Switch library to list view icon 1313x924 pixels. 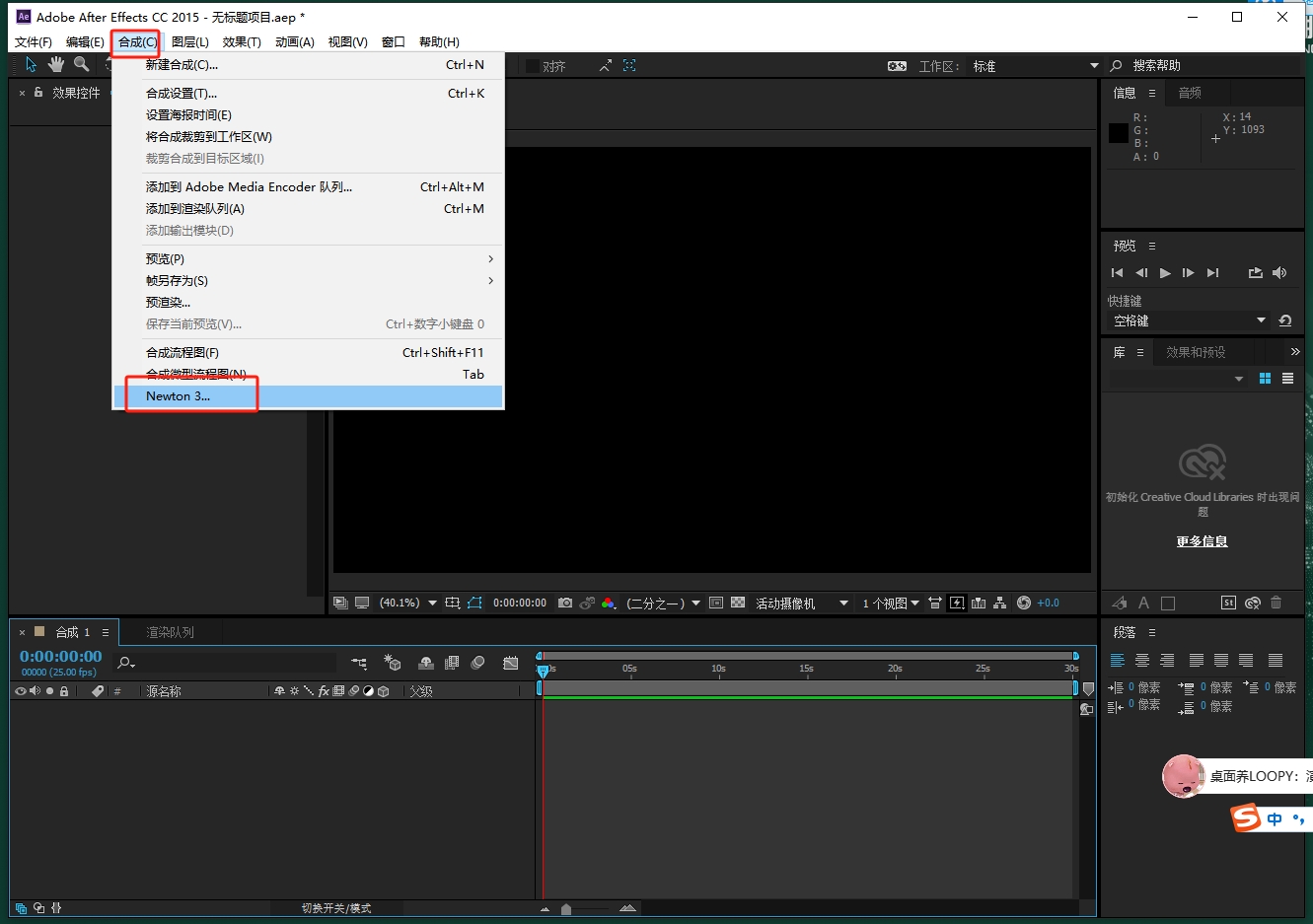pos(1287,379)
